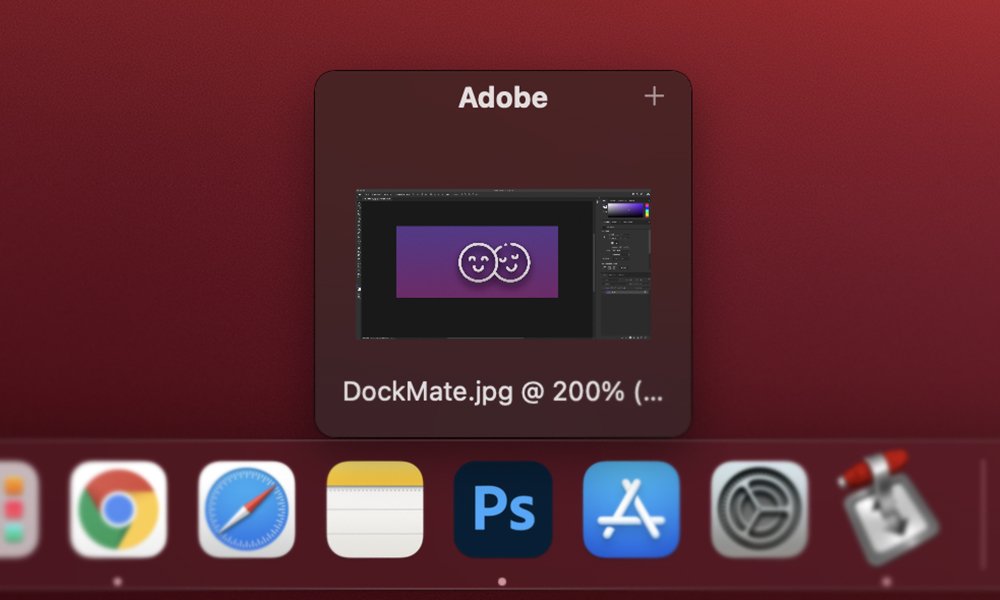Image resolution: width=1000 pixels, height=600 pixels.
Task: Open the partially visible Launchpad icon
Action: [x=17, y=509]
